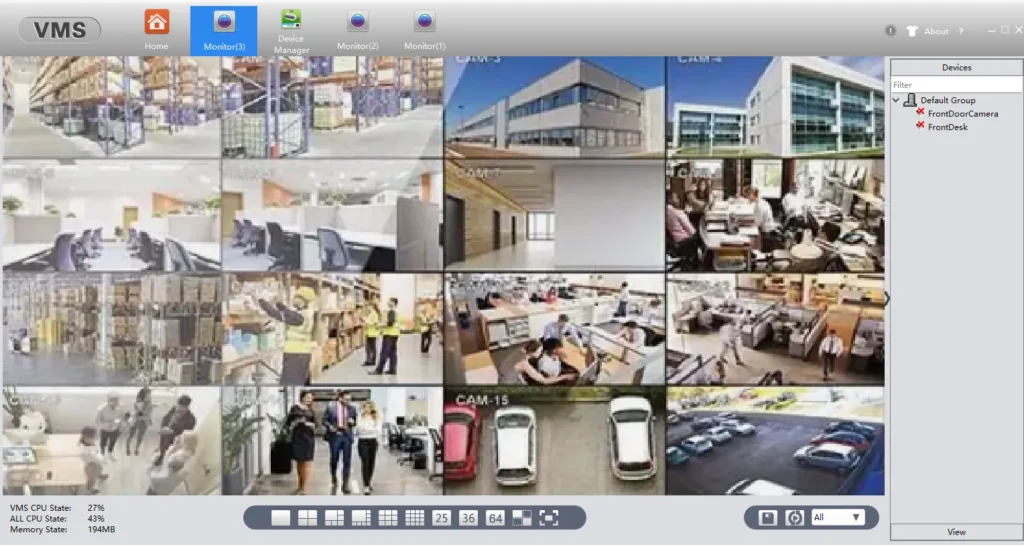Open the Home tab

pos(156,29)
